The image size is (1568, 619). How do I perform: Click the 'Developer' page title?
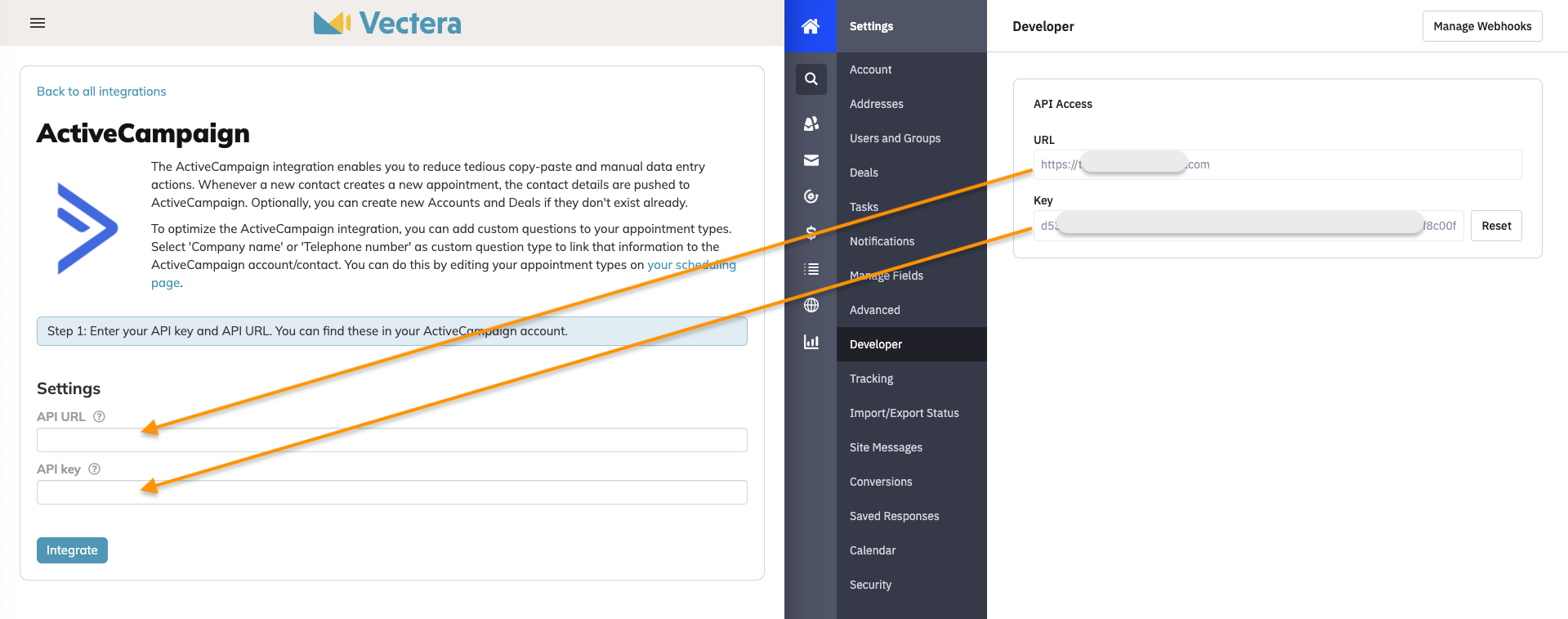pos(1043,26)
